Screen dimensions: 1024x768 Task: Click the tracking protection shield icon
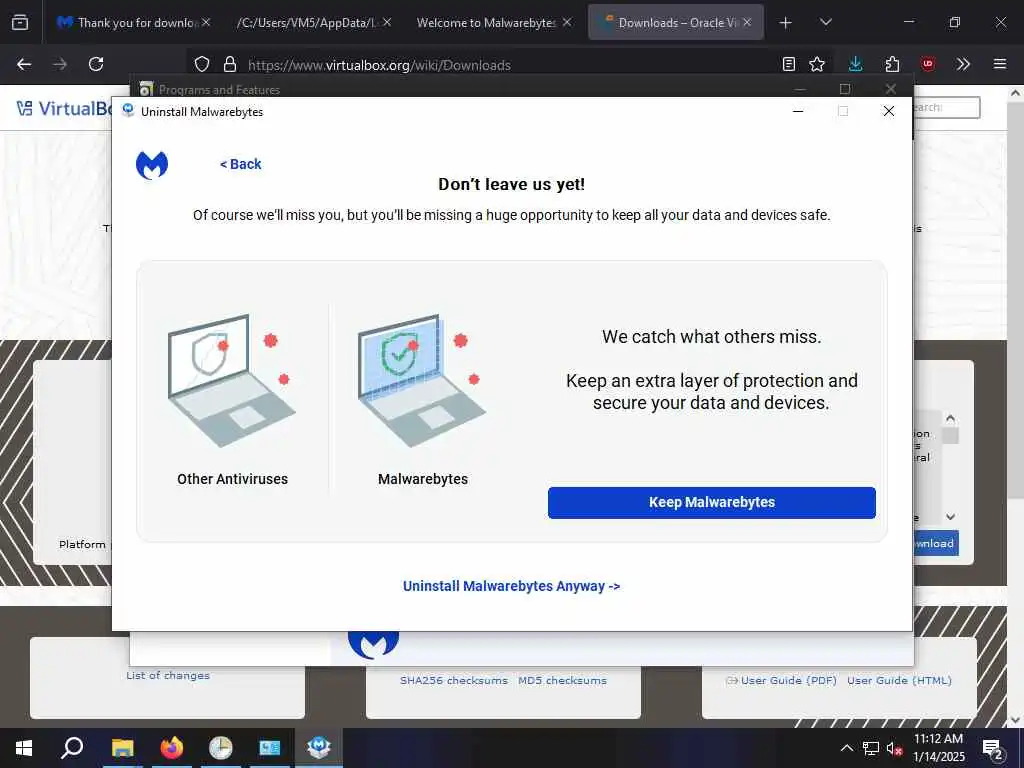(x=202, y=64)
